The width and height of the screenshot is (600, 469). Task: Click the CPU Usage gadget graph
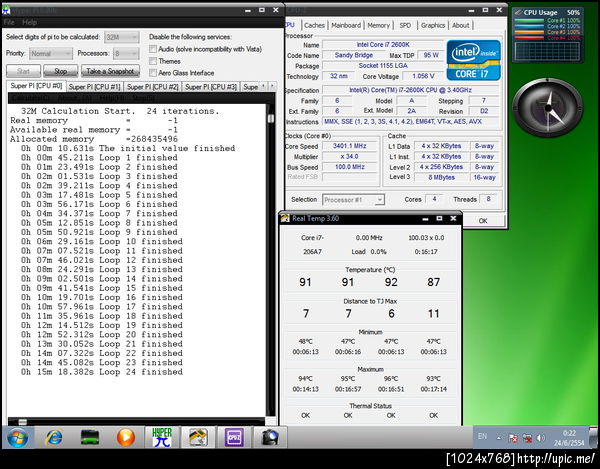[547, 51]
